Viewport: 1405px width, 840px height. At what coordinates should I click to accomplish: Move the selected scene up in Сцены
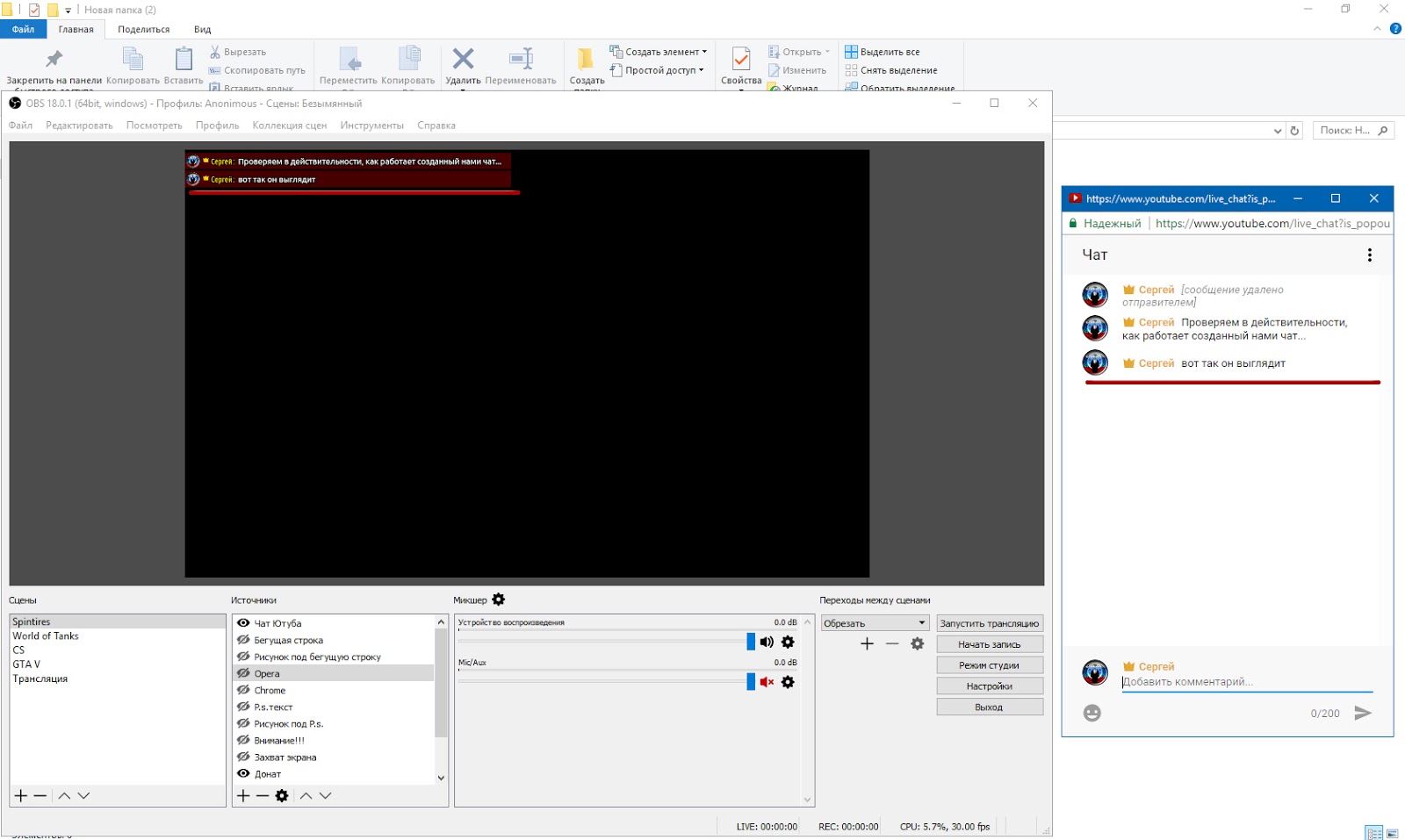[64, 796]
